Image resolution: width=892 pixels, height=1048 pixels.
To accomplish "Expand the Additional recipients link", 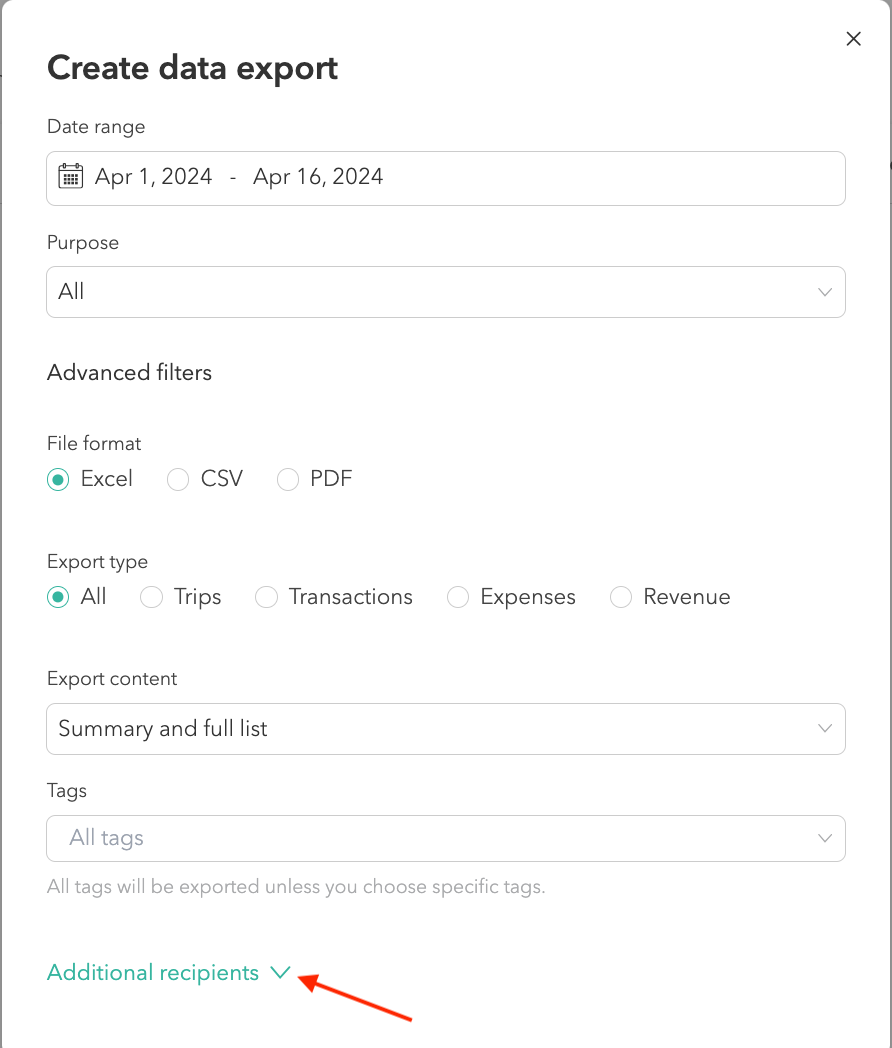I will tap(153, 972).
